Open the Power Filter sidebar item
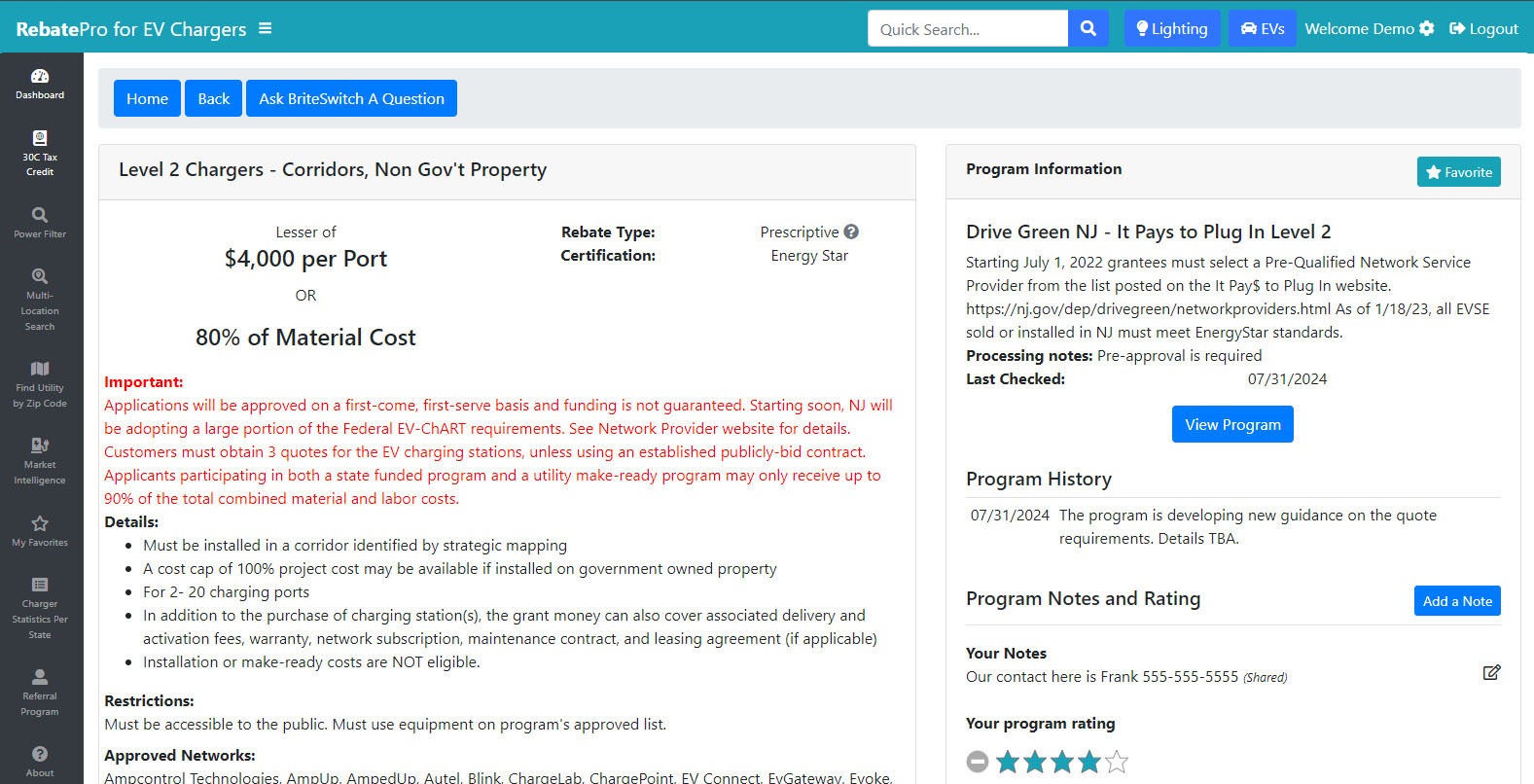The width and height of the screenshot is (1534, 784). coord(40,223)
